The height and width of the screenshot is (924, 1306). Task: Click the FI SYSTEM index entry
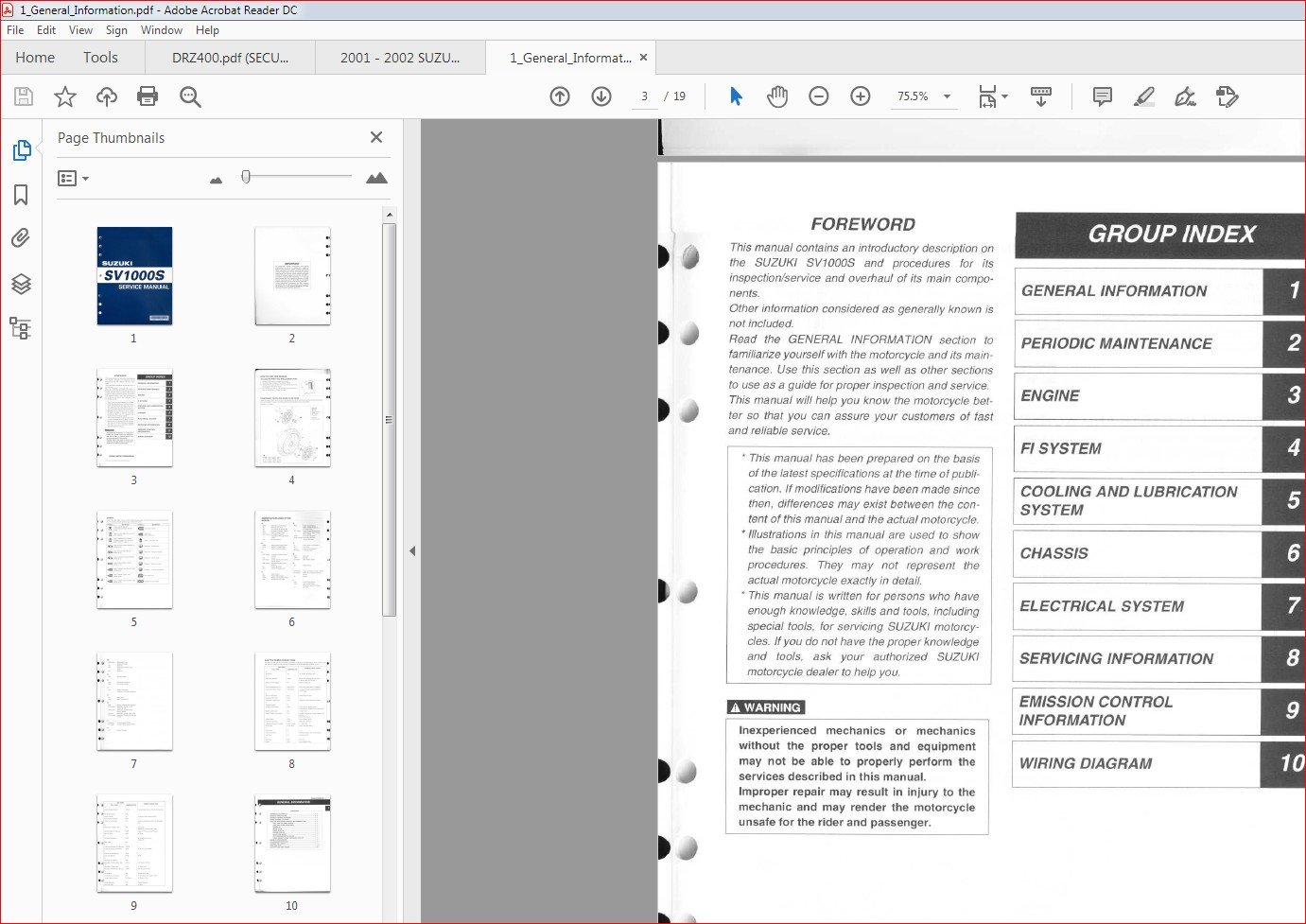click(1158, 449)
